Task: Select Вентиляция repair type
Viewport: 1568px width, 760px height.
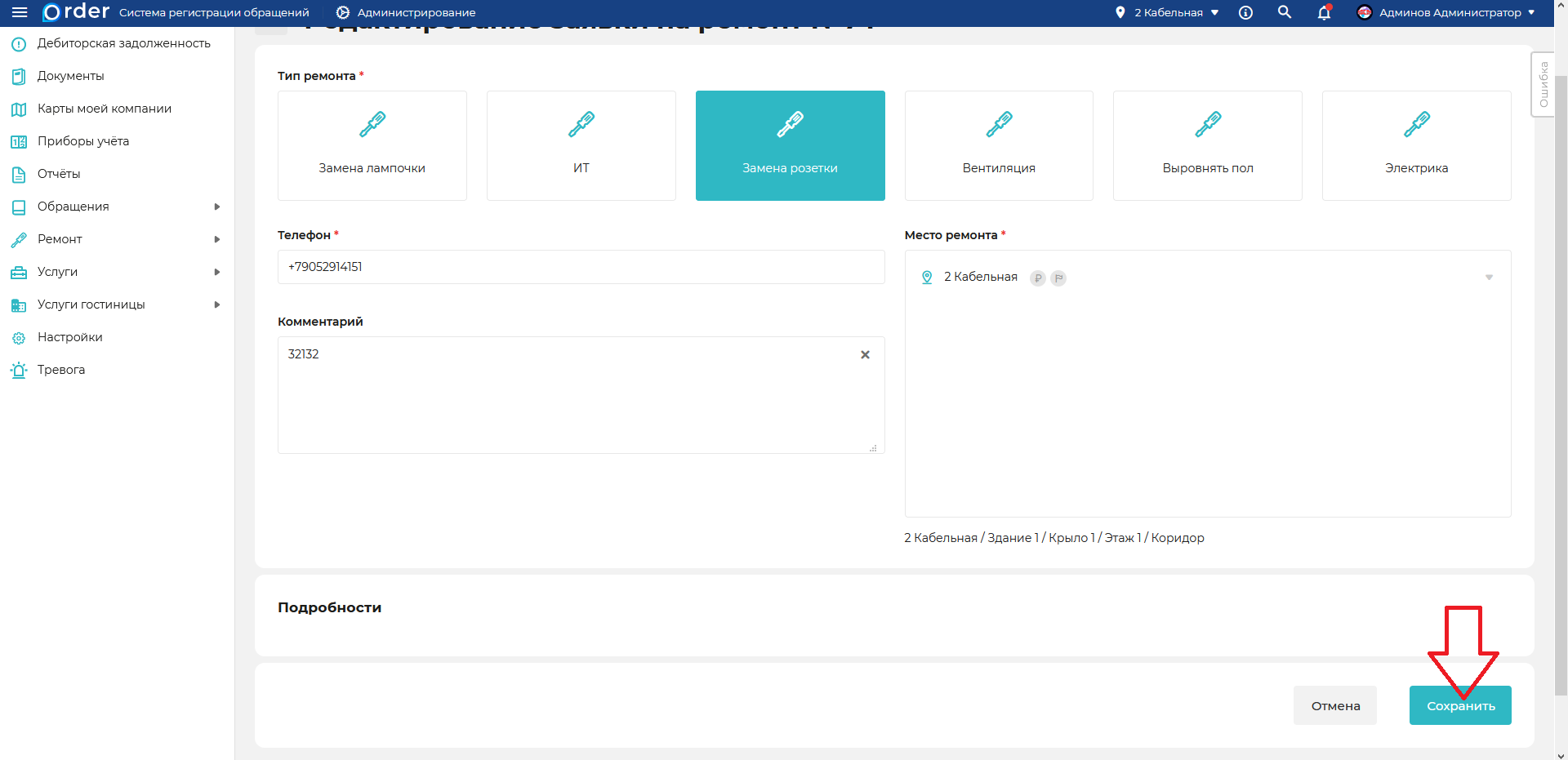Action: click(998, 145)
